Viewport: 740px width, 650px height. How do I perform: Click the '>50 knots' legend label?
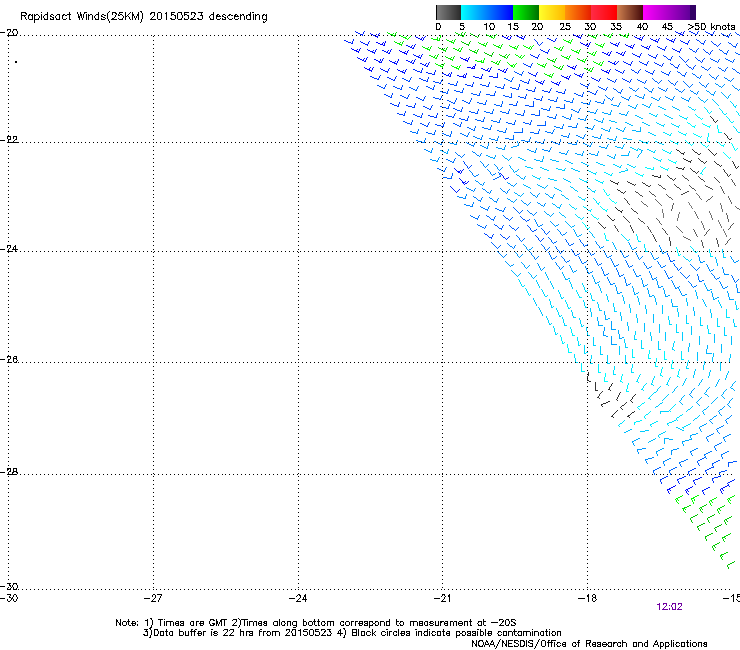click(x=712, y=27)
